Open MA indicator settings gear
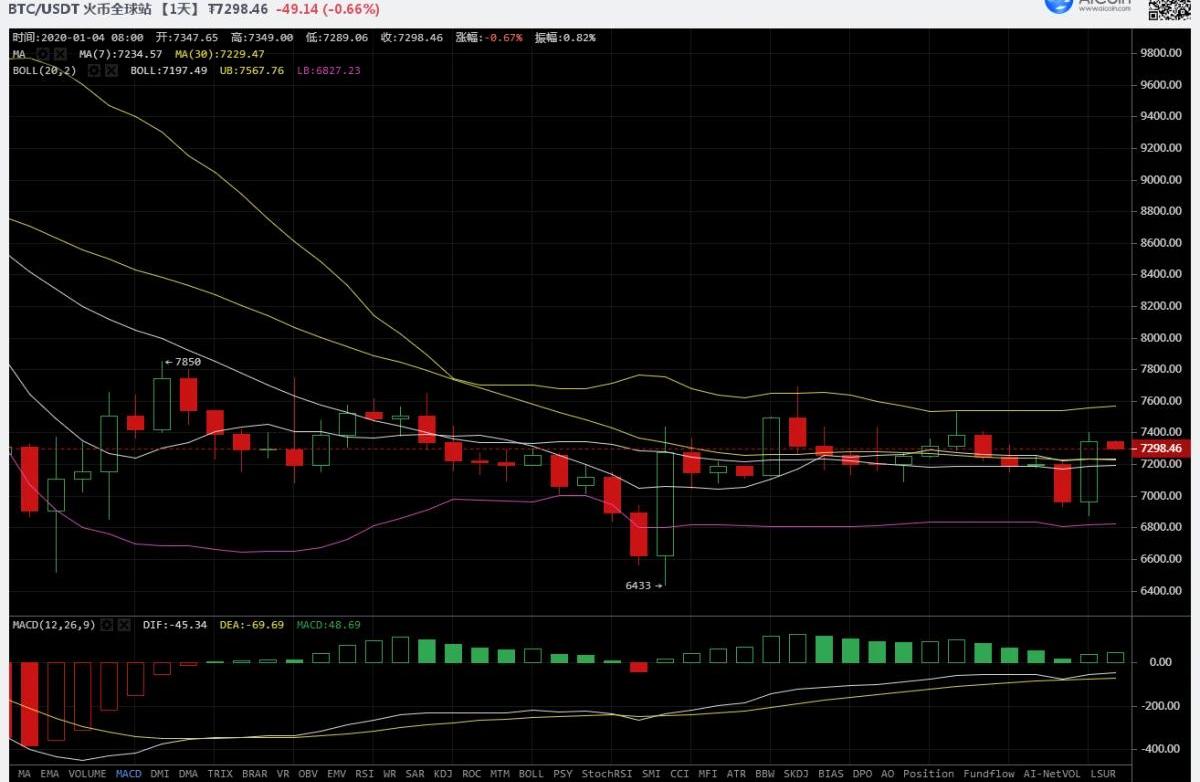 41,54
